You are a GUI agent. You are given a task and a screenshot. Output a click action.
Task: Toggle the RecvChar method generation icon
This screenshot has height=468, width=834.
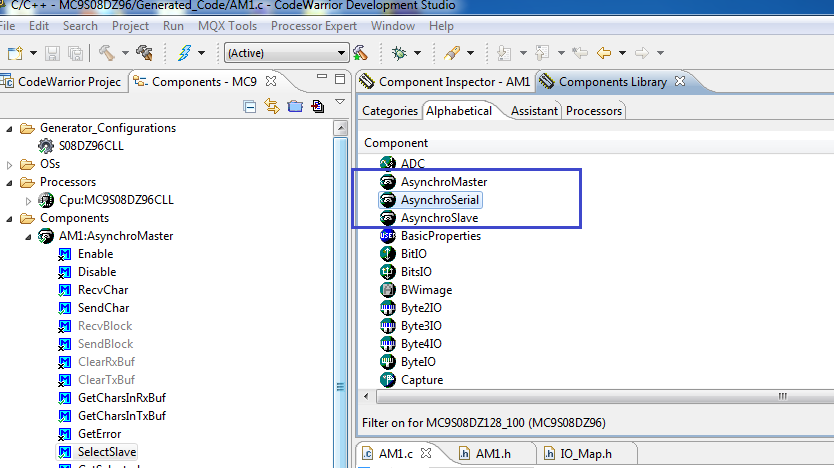coord(64,290)
